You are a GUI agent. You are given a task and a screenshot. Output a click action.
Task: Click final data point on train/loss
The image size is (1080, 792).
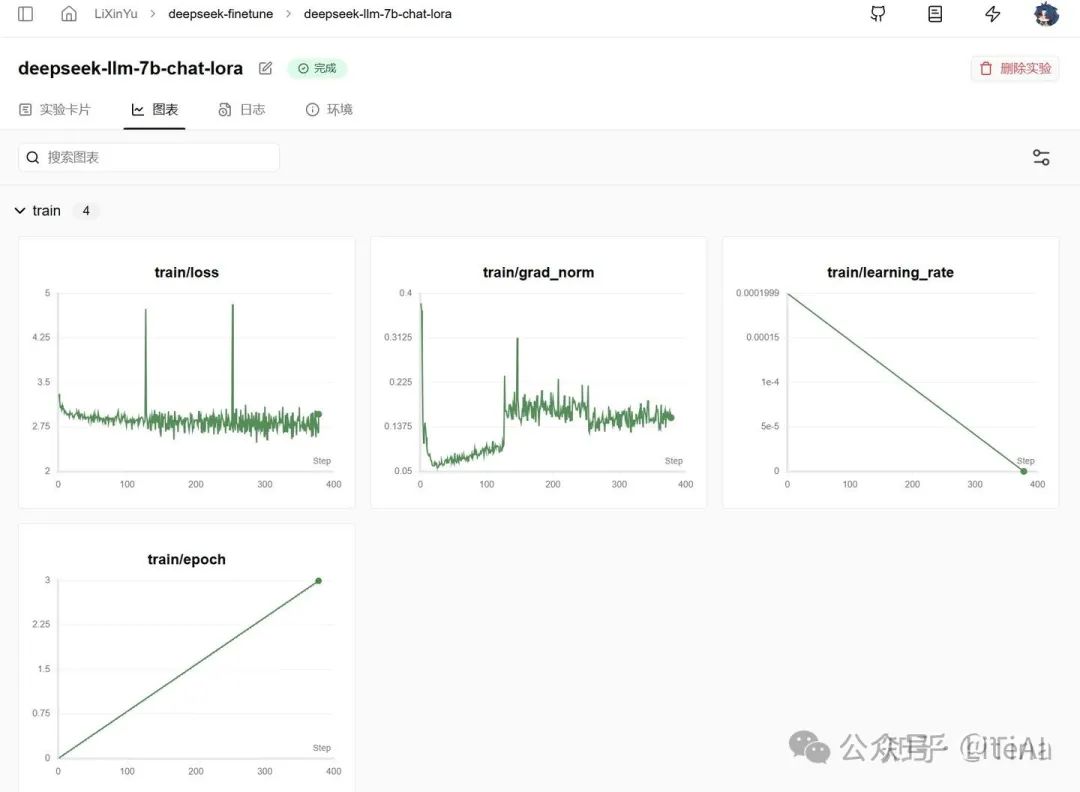pos(318,414)
